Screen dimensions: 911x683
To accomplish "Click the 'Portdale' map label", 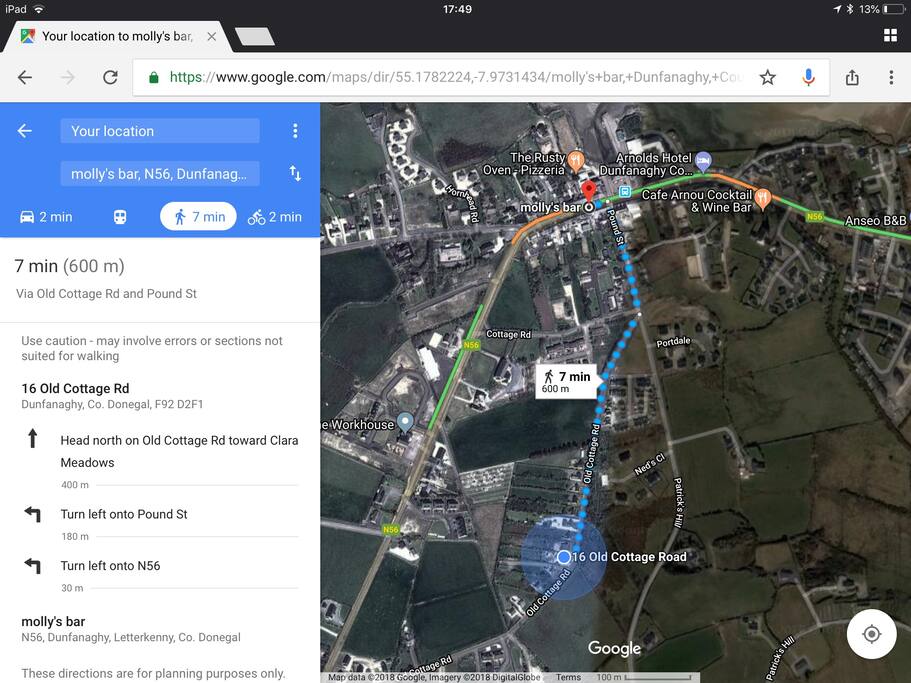I will [x=673, y=342].
